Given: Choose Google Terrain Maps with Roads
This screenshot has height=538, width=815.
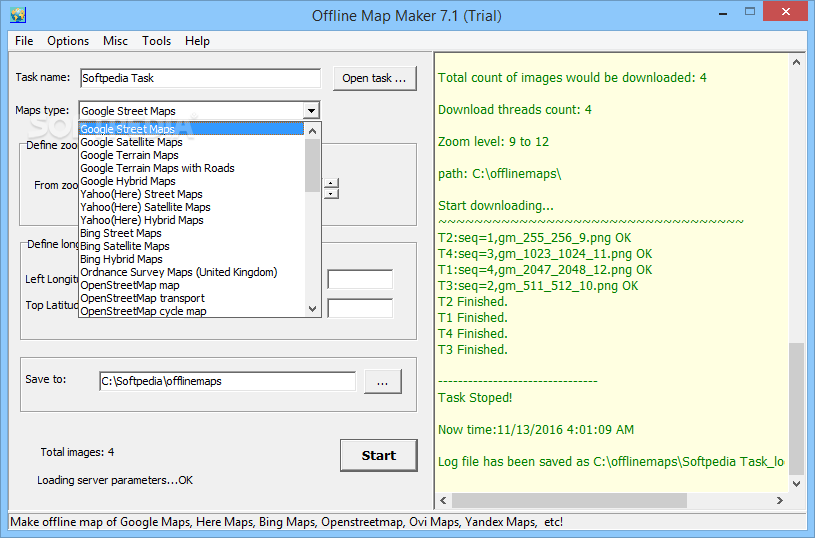Looking at the screenshot, I should pyautogui.click(x=191, y=168).
